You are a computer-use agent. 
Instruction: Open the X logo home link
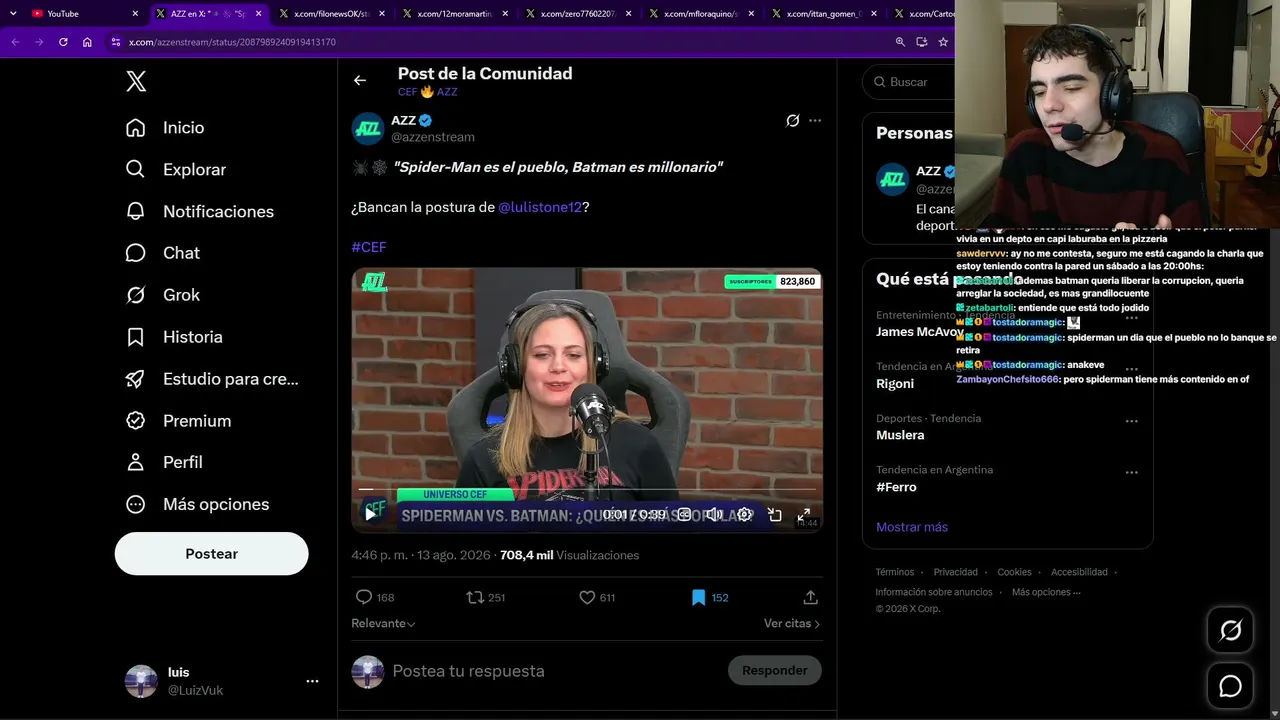(136, 82)
